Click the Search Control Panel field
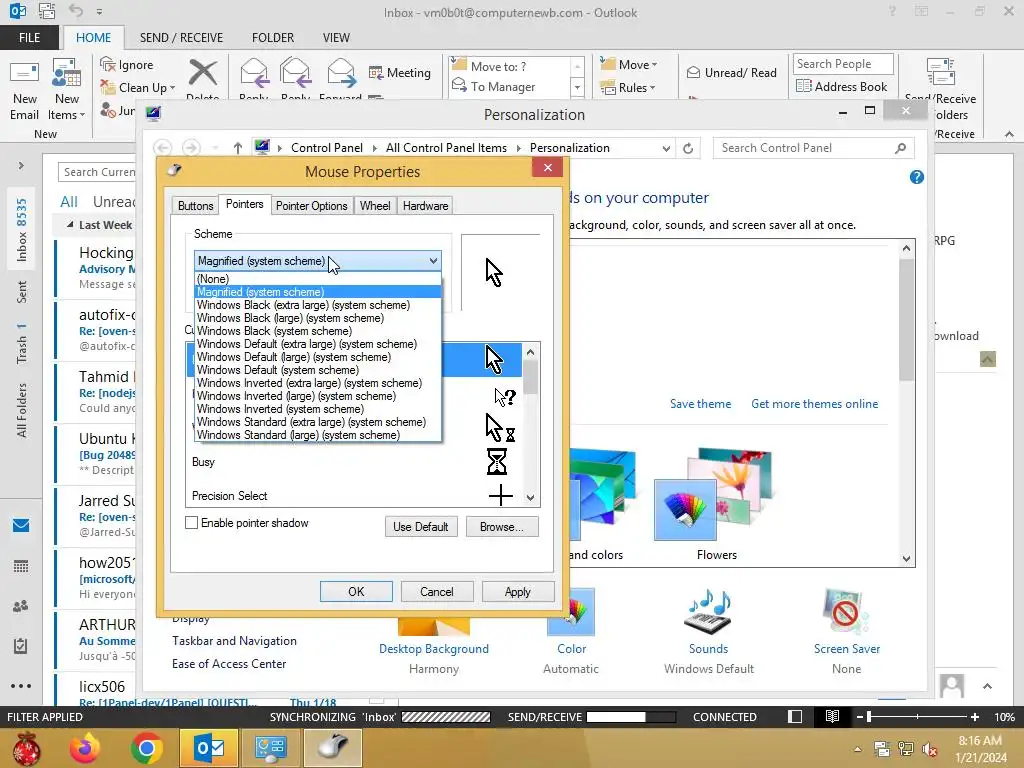This screenshot has width=1024, height=768. pyautogui.click(x=813, y=148)
